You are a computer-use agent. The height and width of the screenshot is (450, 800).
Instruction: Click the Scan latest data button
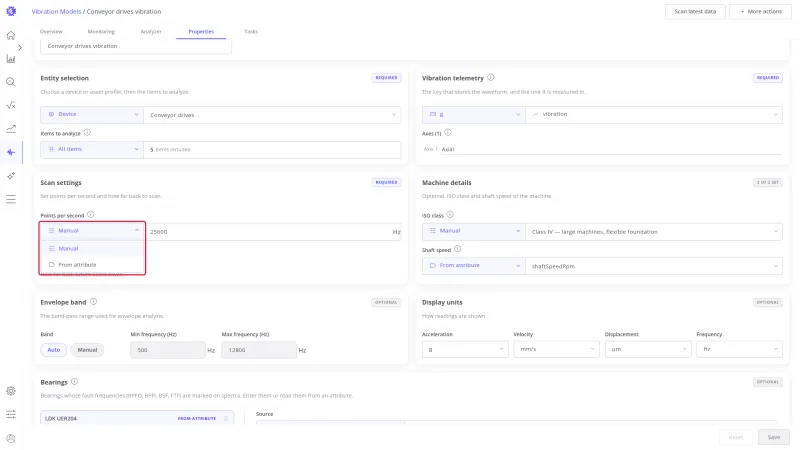pyautogui.click(x=695, y=11)
